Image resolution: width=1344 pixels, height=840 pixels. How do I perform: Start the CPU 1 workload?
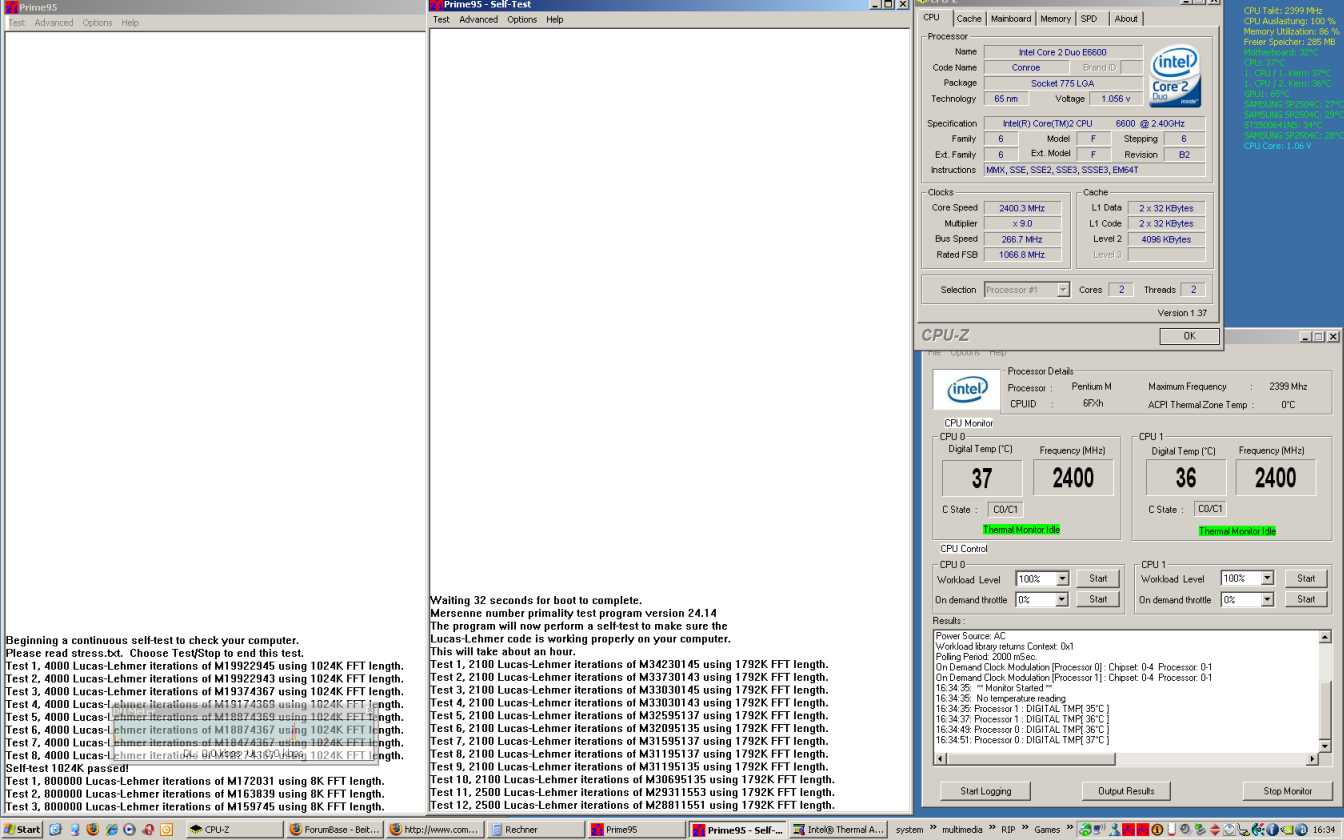[1306, 579]
